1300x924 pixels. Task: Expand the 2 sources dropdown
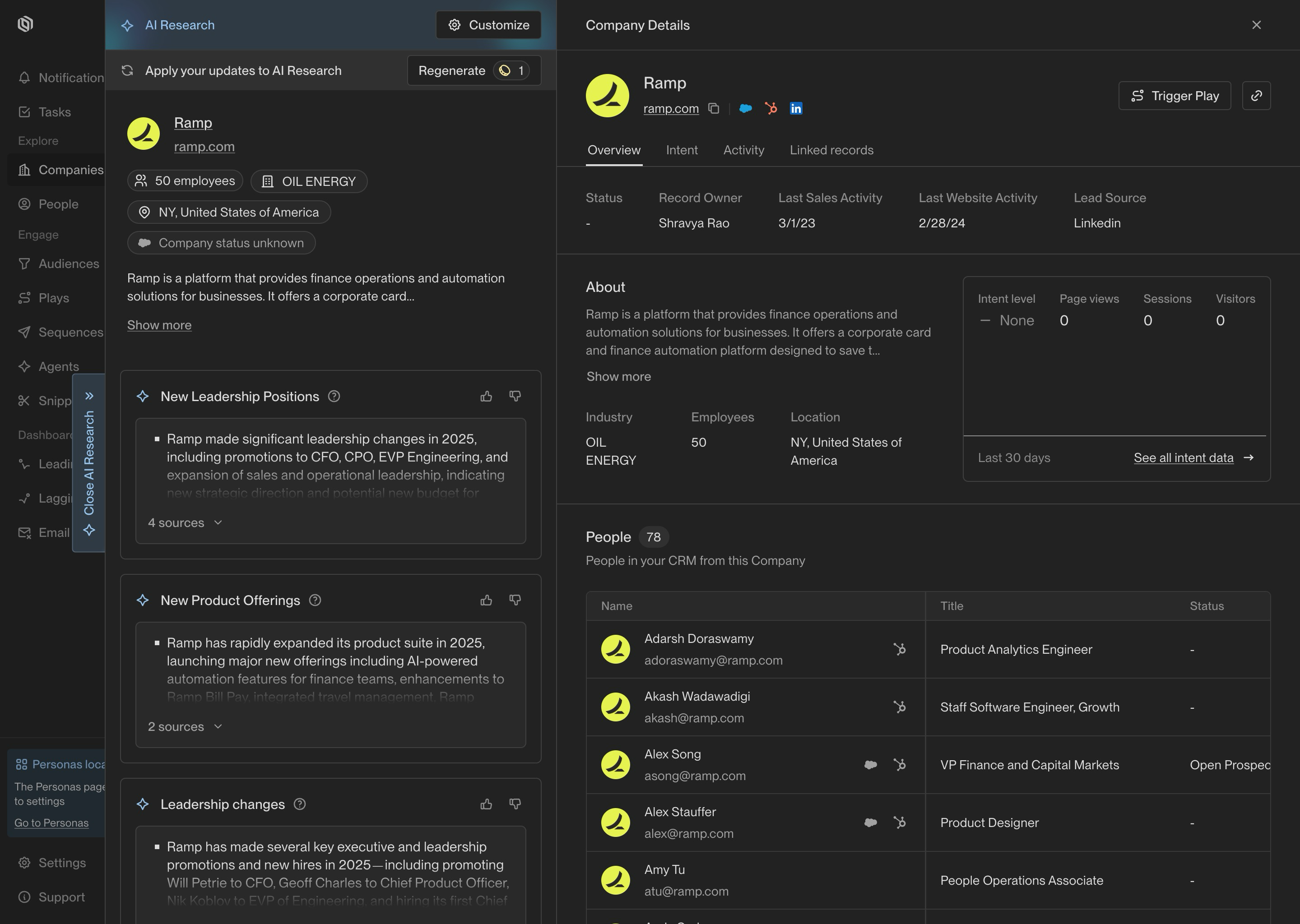(x=185, y=726)
